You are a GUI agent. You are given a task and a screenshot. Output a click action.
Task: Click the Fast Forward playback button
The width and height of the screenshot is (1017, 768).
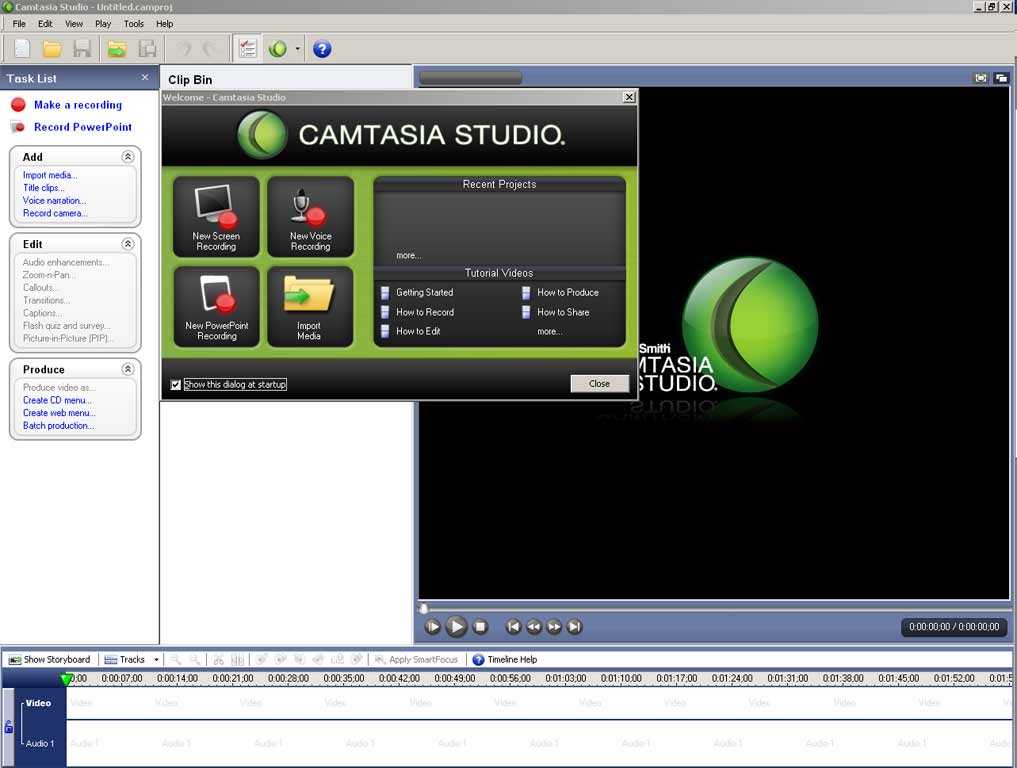point(554,627)
